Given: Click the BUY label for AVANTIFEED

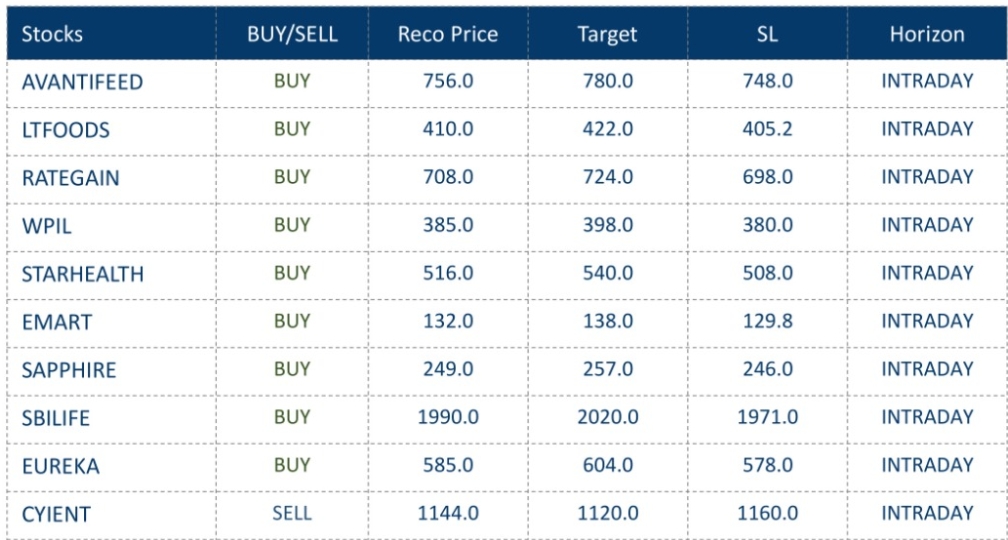Looking at the screenshot, I should (292, 81).
